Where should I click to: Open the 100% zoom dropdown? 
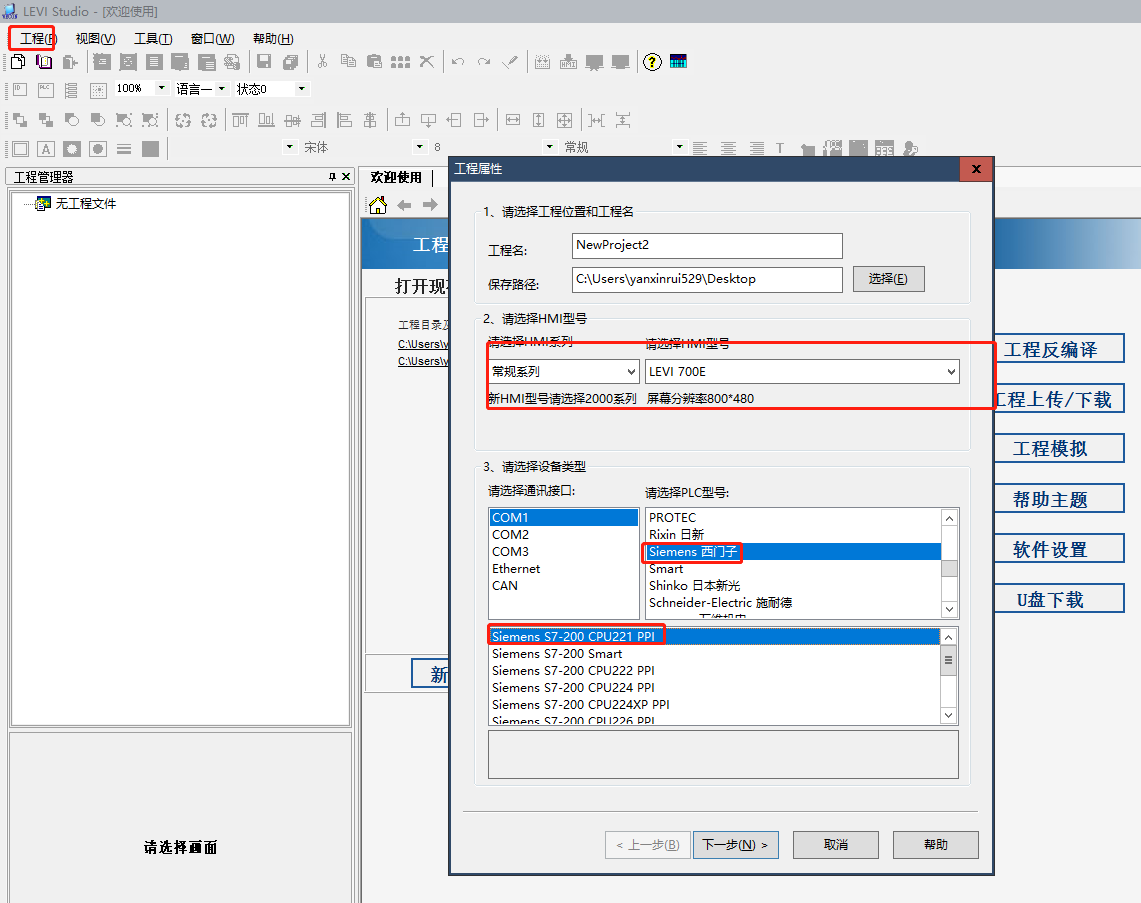(x=162, y=88)
